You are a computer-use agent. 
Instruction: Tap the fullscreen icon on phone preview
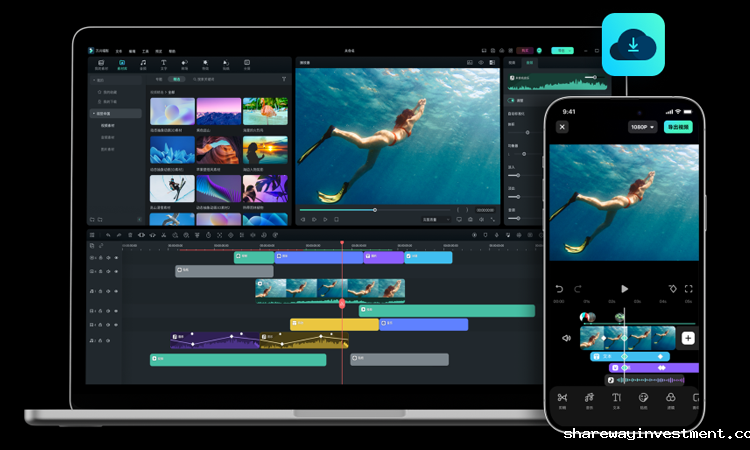point(689,289)
